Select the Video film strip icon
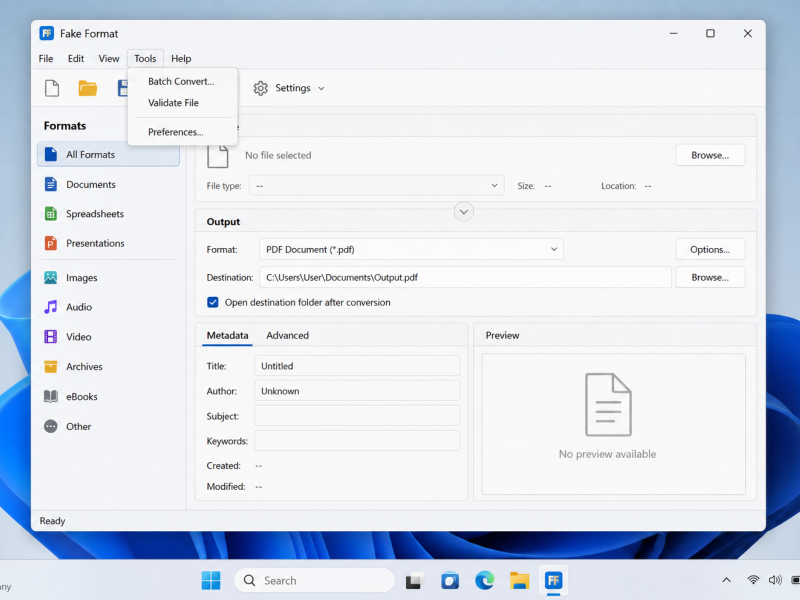Viewport: 800px width, 600px height. pos(51,337)
